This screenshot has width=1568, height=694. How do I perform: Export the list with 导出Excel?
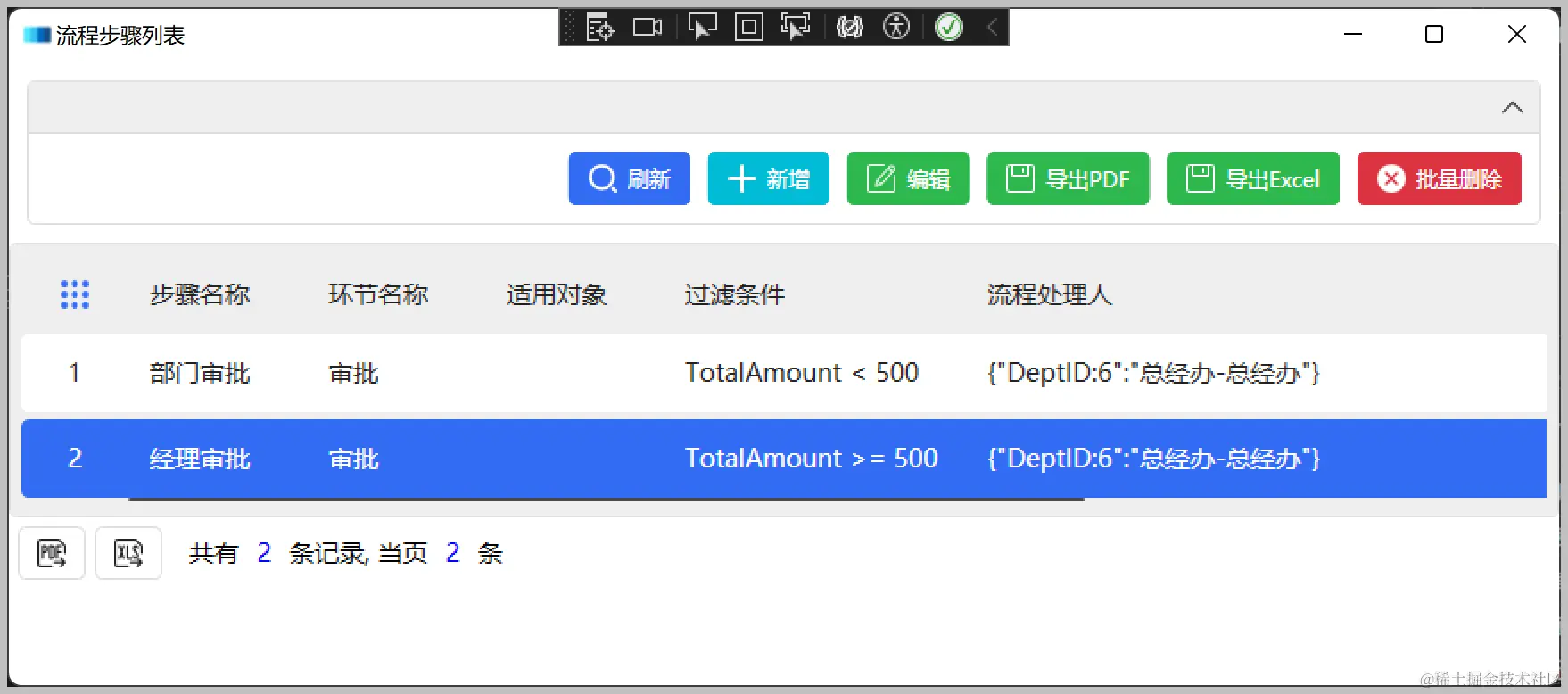pyautogui.click(x=1253, y=178)
